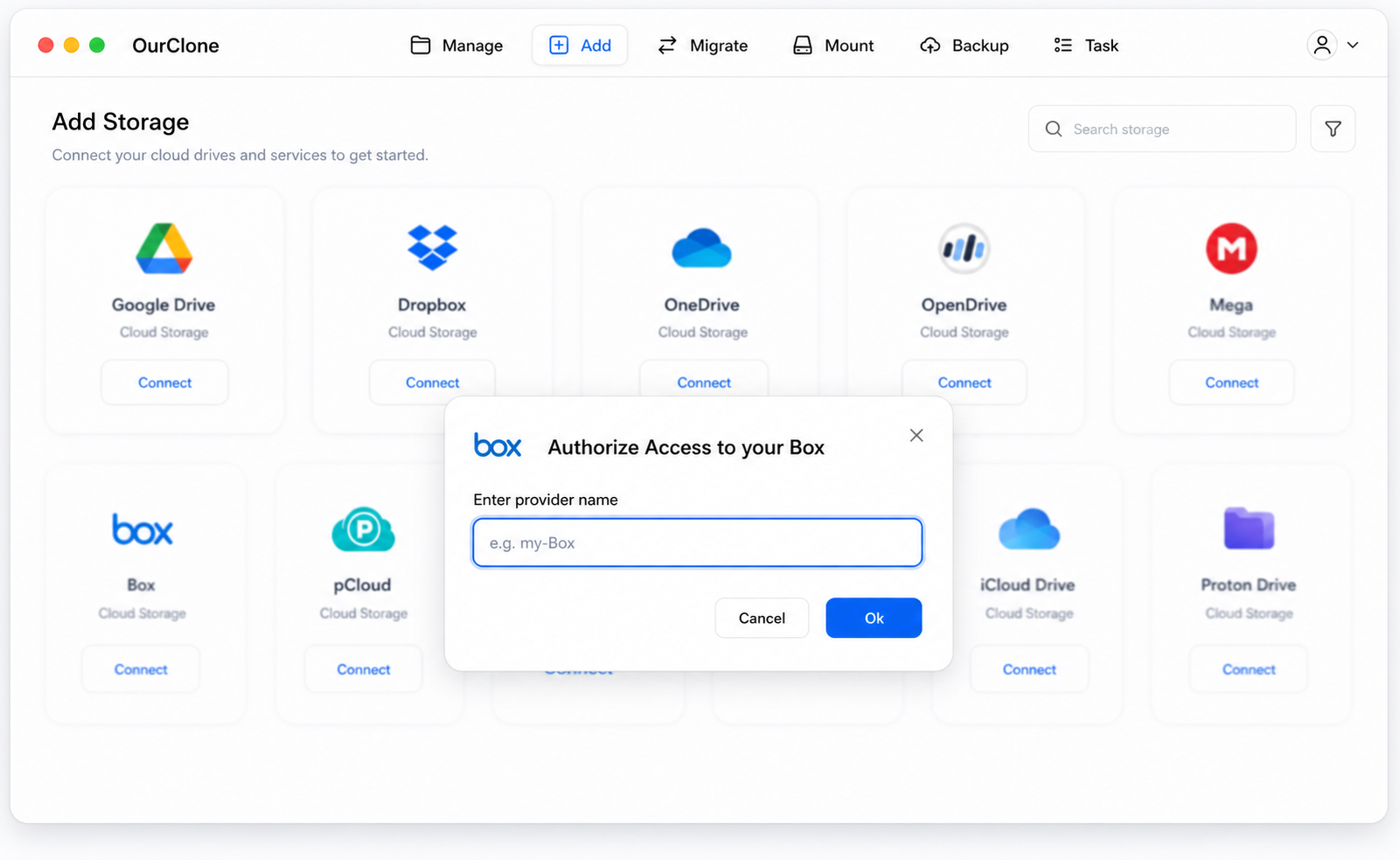Image resolution: width=1400 pixels, height=860 pixels.
Task: Click the OneDrive card title
Action: pos(702,304)
